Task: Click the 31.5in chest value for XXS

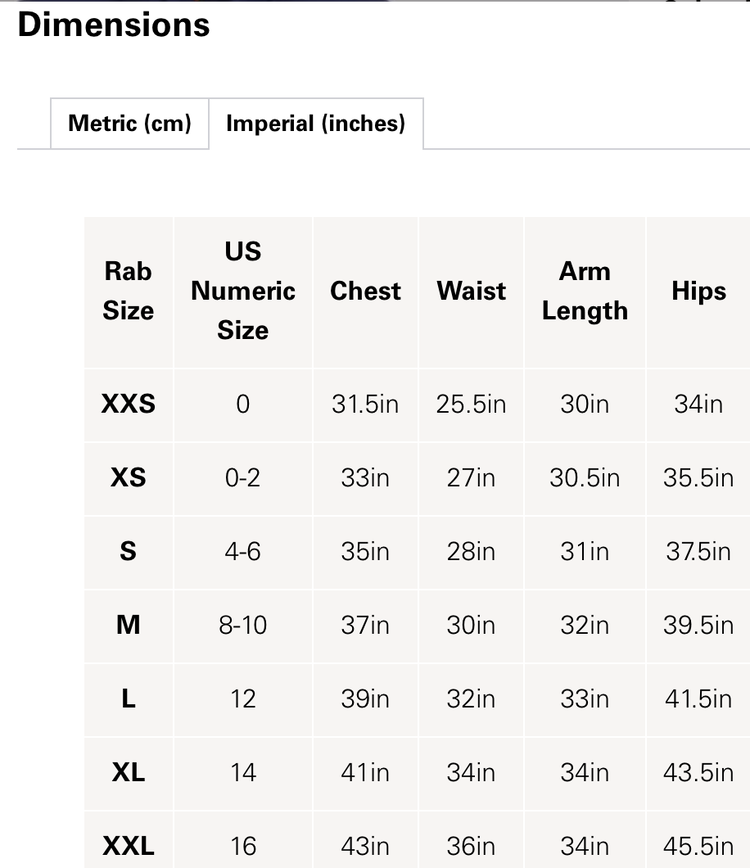Action: point(365,404)
